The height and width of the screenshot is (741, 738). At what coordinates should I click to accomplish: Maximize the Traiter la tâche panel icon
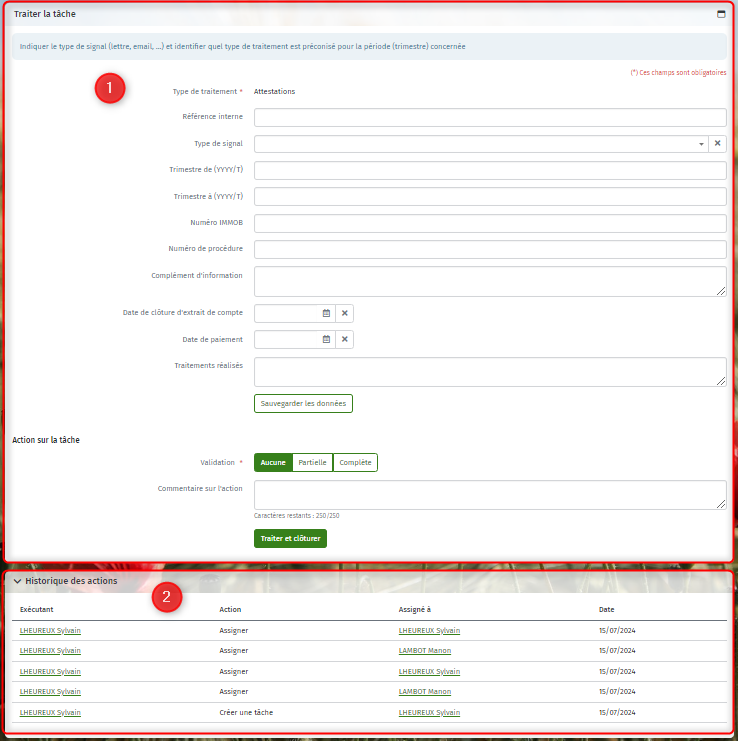pos(721,14)
